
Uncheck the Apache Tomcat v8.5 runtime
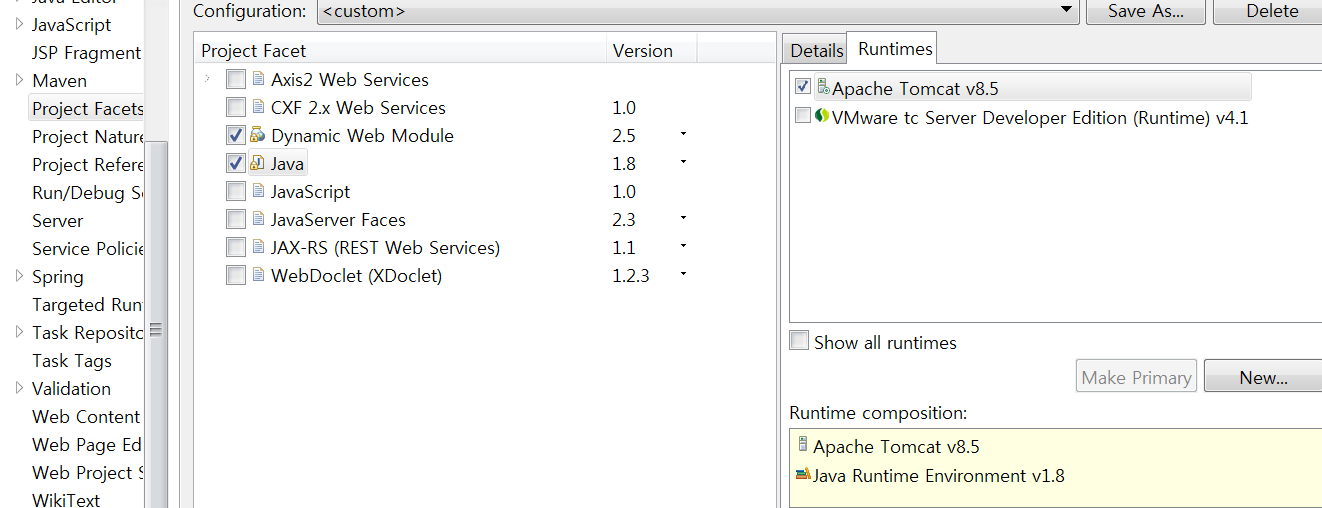click(802, 87)
